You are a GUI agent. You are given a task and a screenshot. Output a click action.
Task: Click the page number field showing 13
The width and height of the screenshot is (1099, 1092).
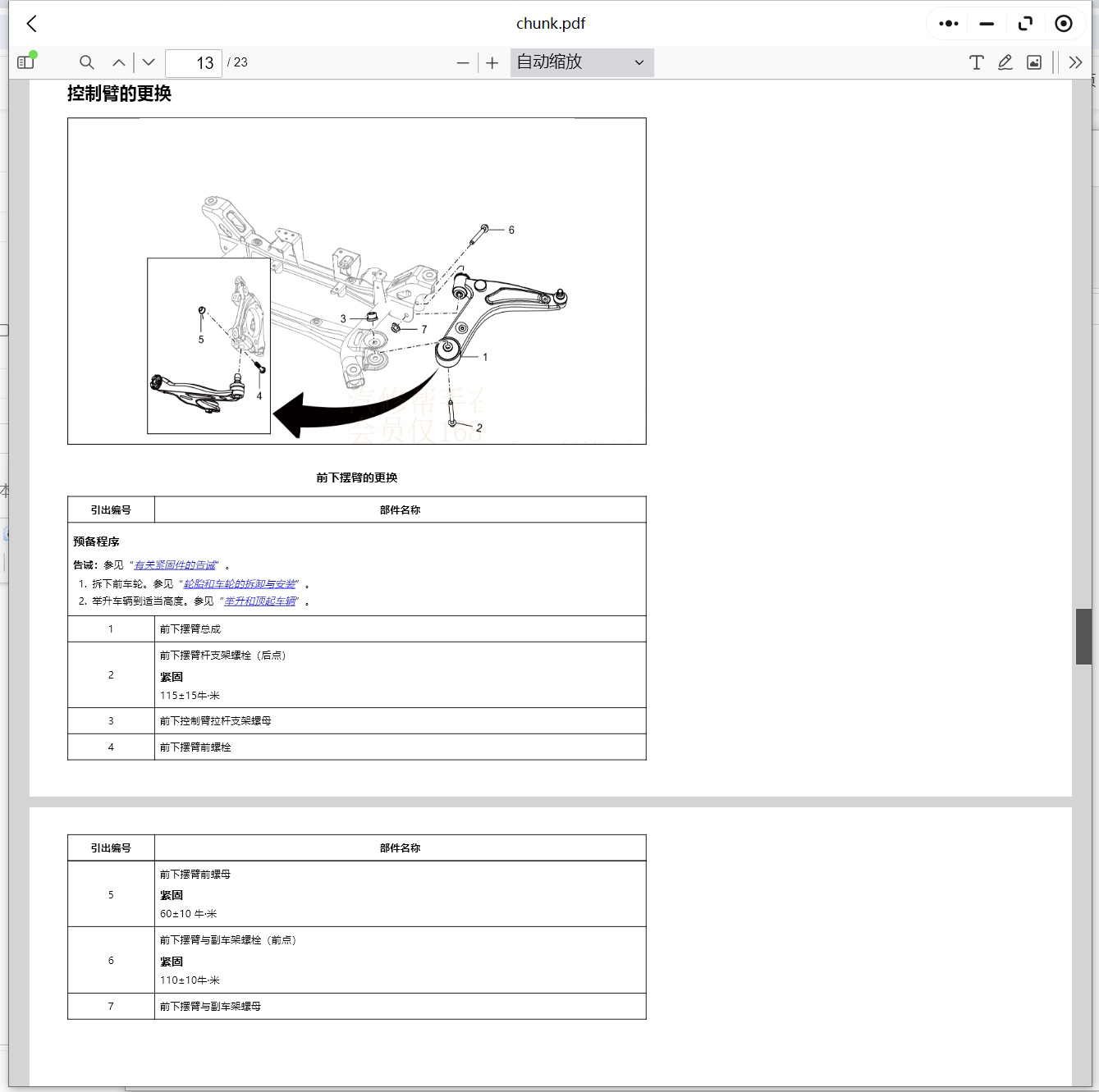pyautogui.click(x=194, y=62)
